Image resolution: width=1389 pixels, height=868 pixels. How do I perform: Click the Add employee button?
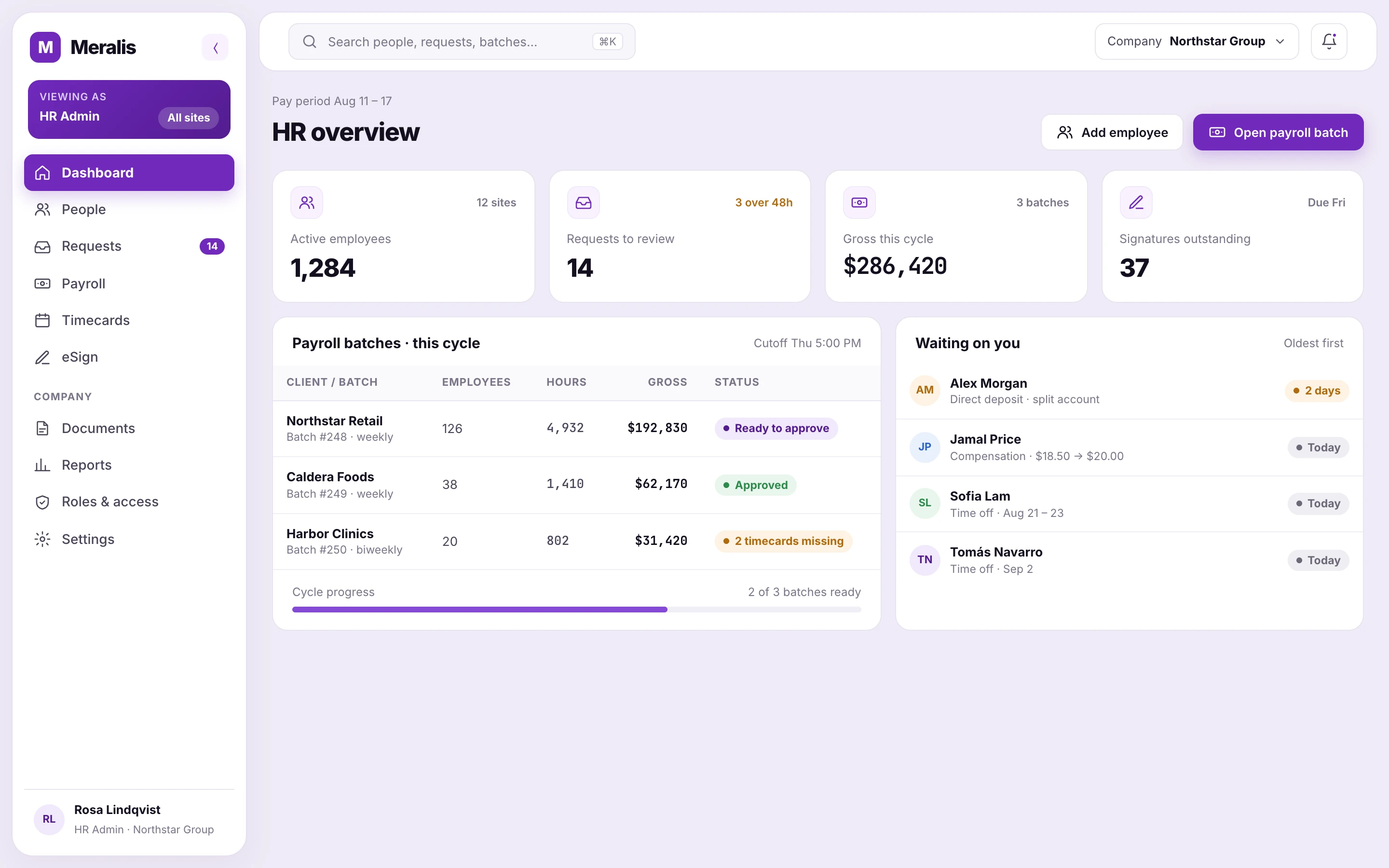(x=1112, y=133)
